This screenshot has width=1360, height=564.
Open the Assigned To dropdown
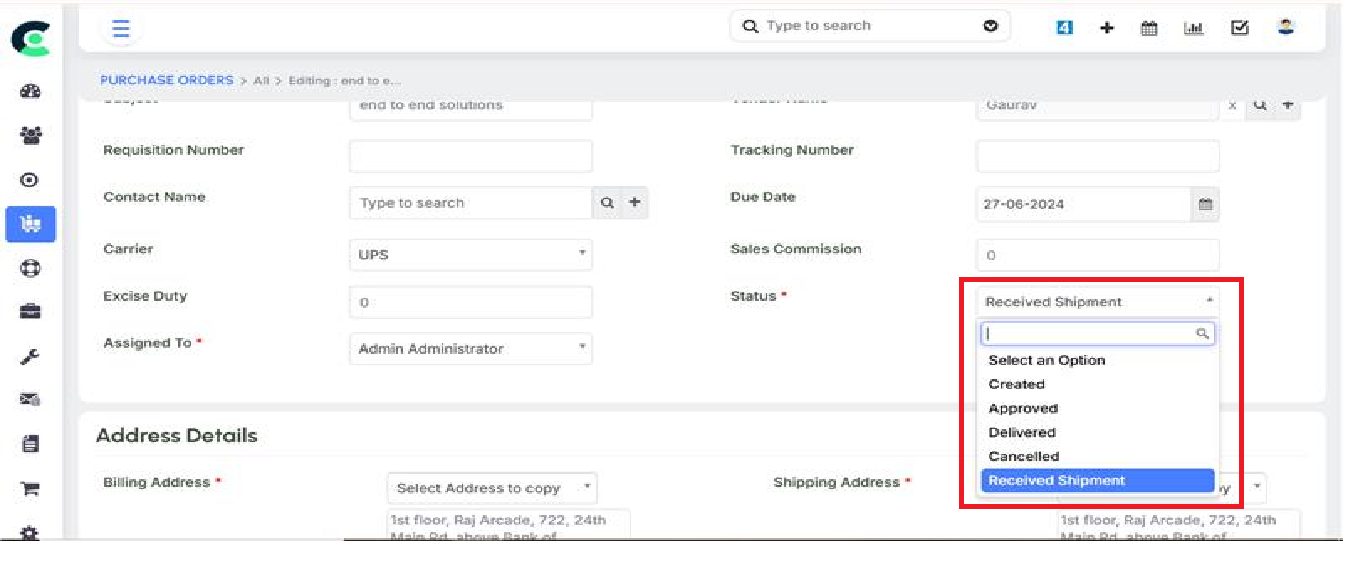tap(470, 349)
